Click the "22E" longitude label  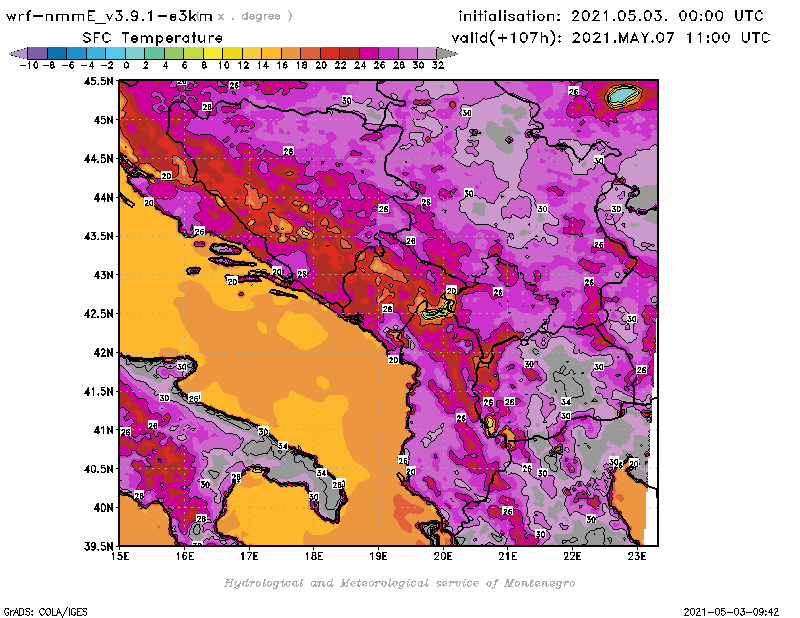(x=572, y=556)
